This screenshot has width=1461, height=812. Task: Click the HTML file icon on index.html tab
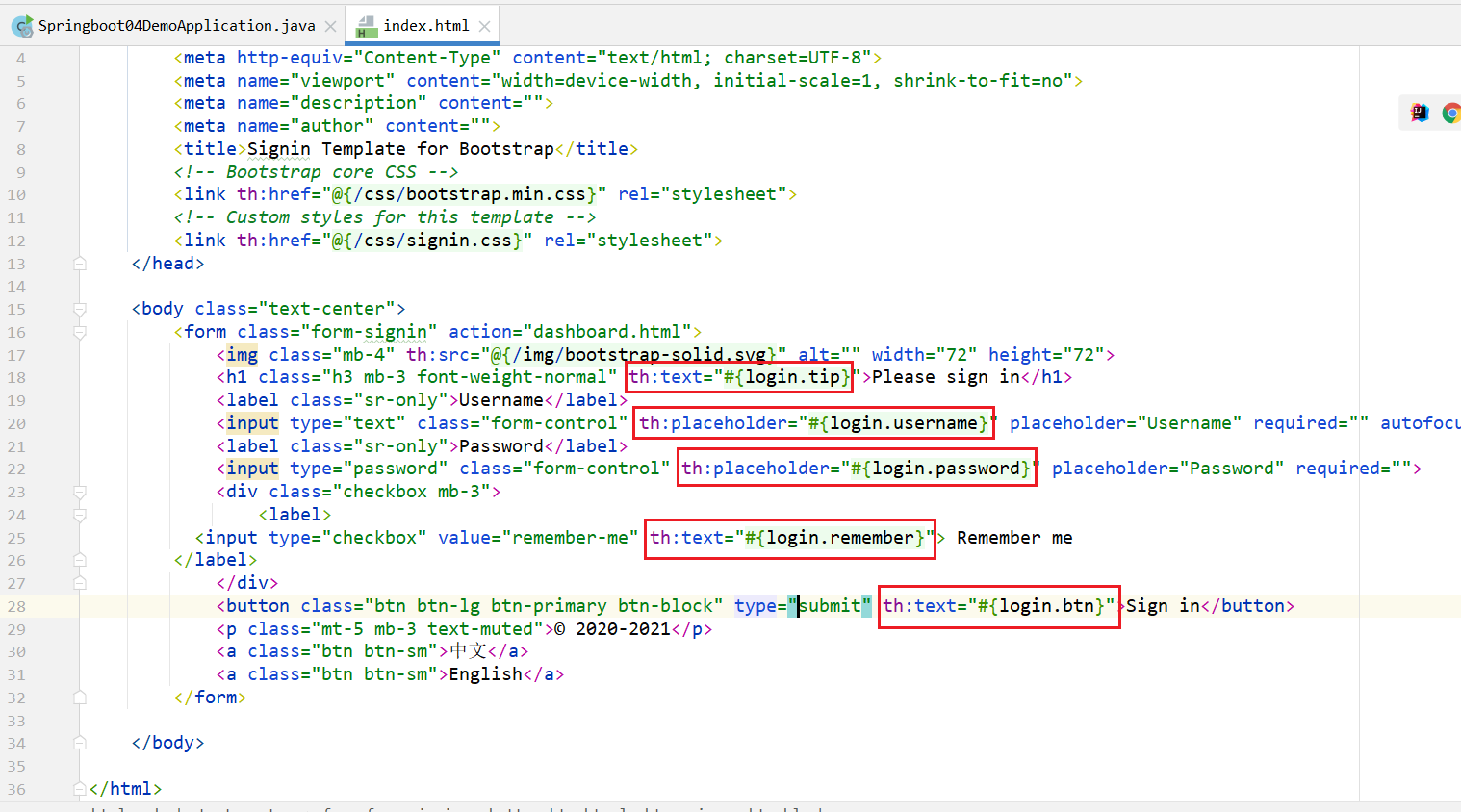point(367,26)
